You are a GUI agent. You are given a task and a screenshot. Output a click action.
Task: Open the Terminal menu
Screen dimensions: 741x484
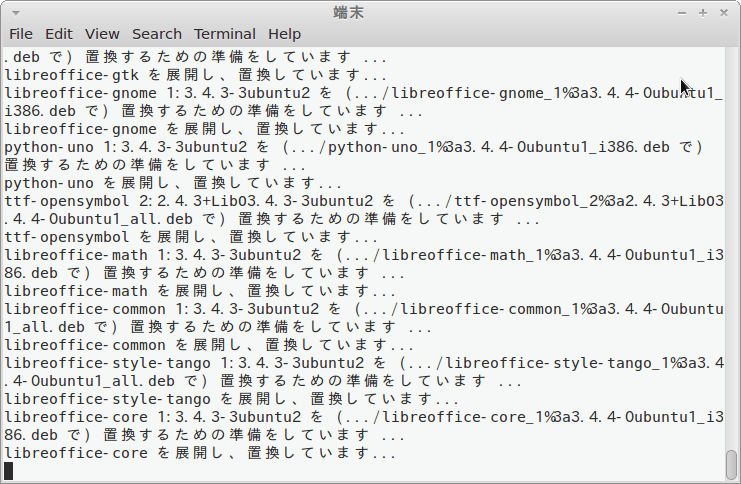[x=224, y=34]
